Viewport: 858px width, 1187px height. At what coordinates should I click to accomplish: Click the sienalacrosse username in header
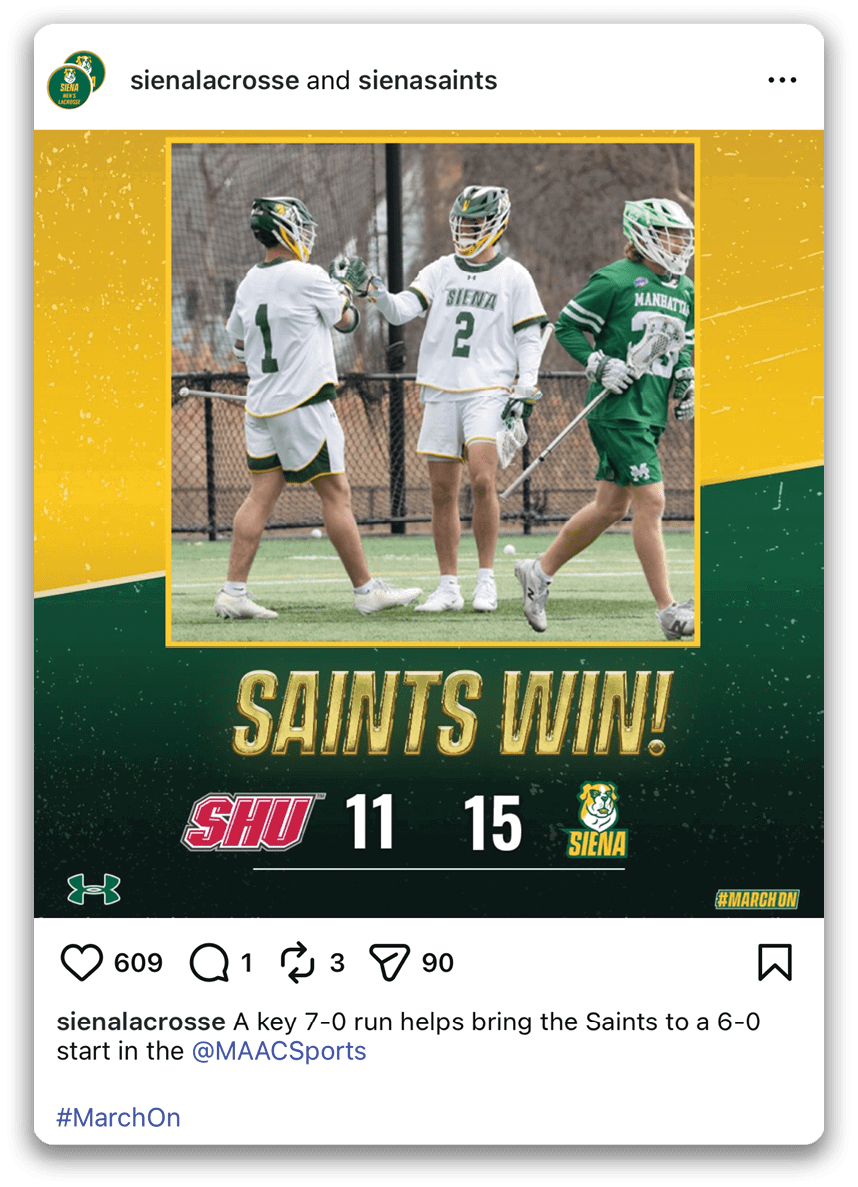[x=214, y=80]
